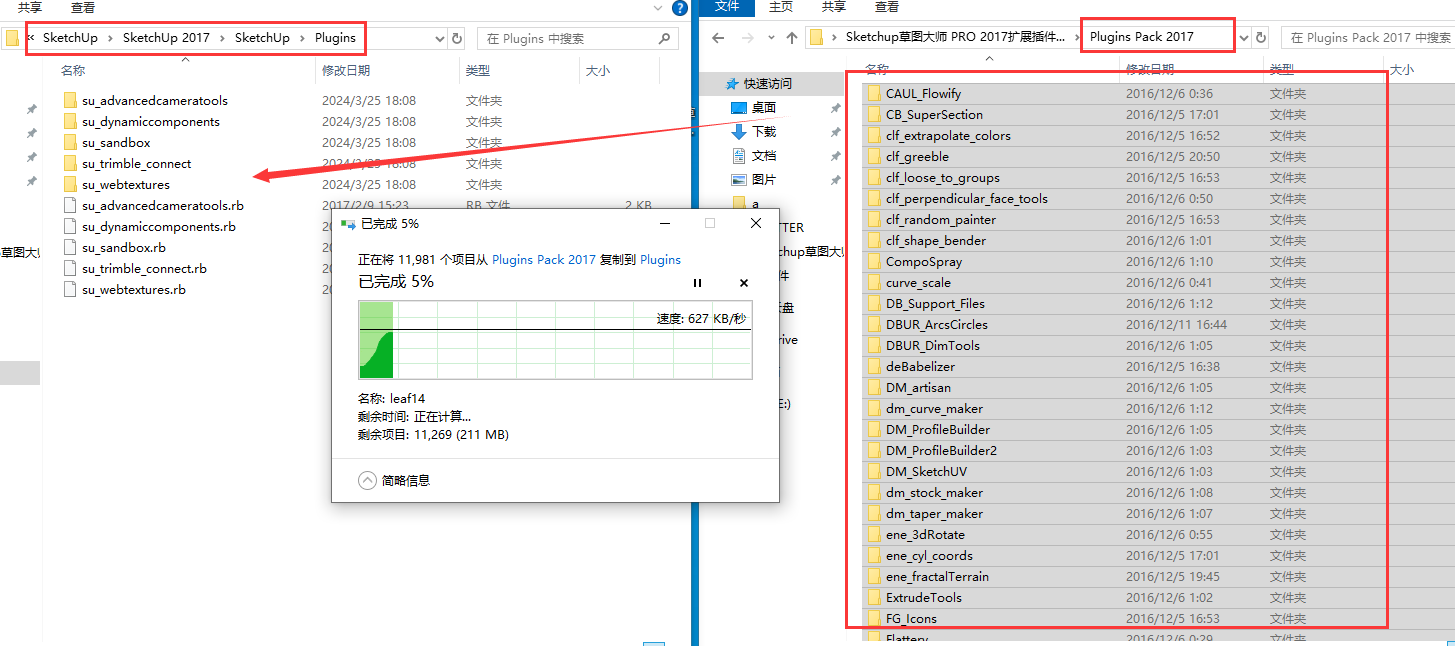
Task: Select the clf_shape_bender folder
Action: pyautogui.click(x=936, y=241)
